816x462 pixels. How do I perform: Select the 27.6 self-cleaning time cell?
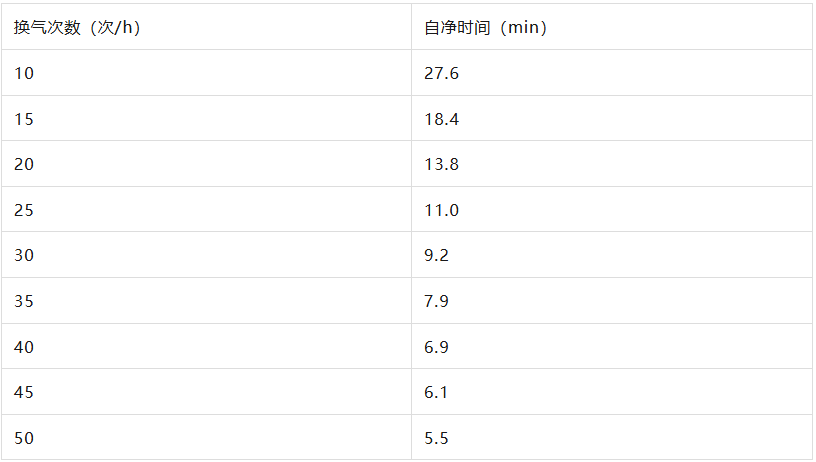pos(441,73)
